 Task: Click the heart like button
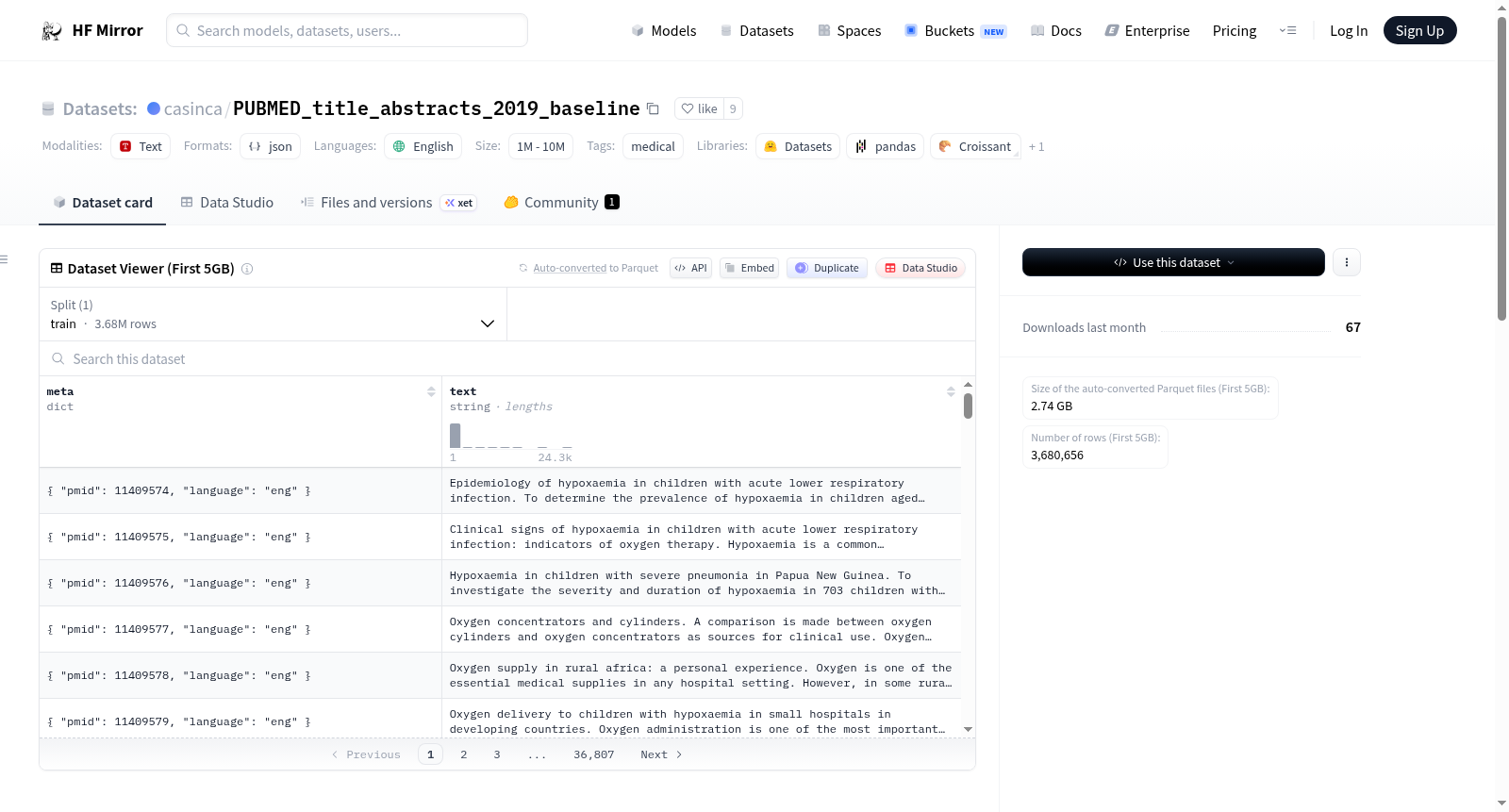coord(700,108)
